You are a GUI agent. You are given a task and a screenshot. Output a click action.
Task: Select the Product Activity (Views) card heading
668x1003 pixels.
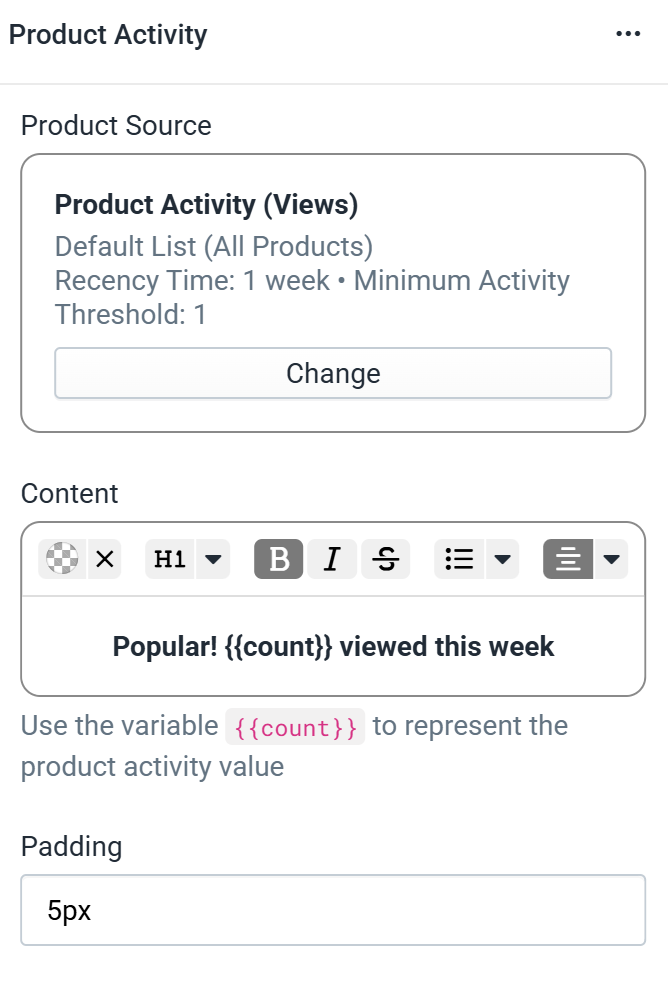point(206,205)
